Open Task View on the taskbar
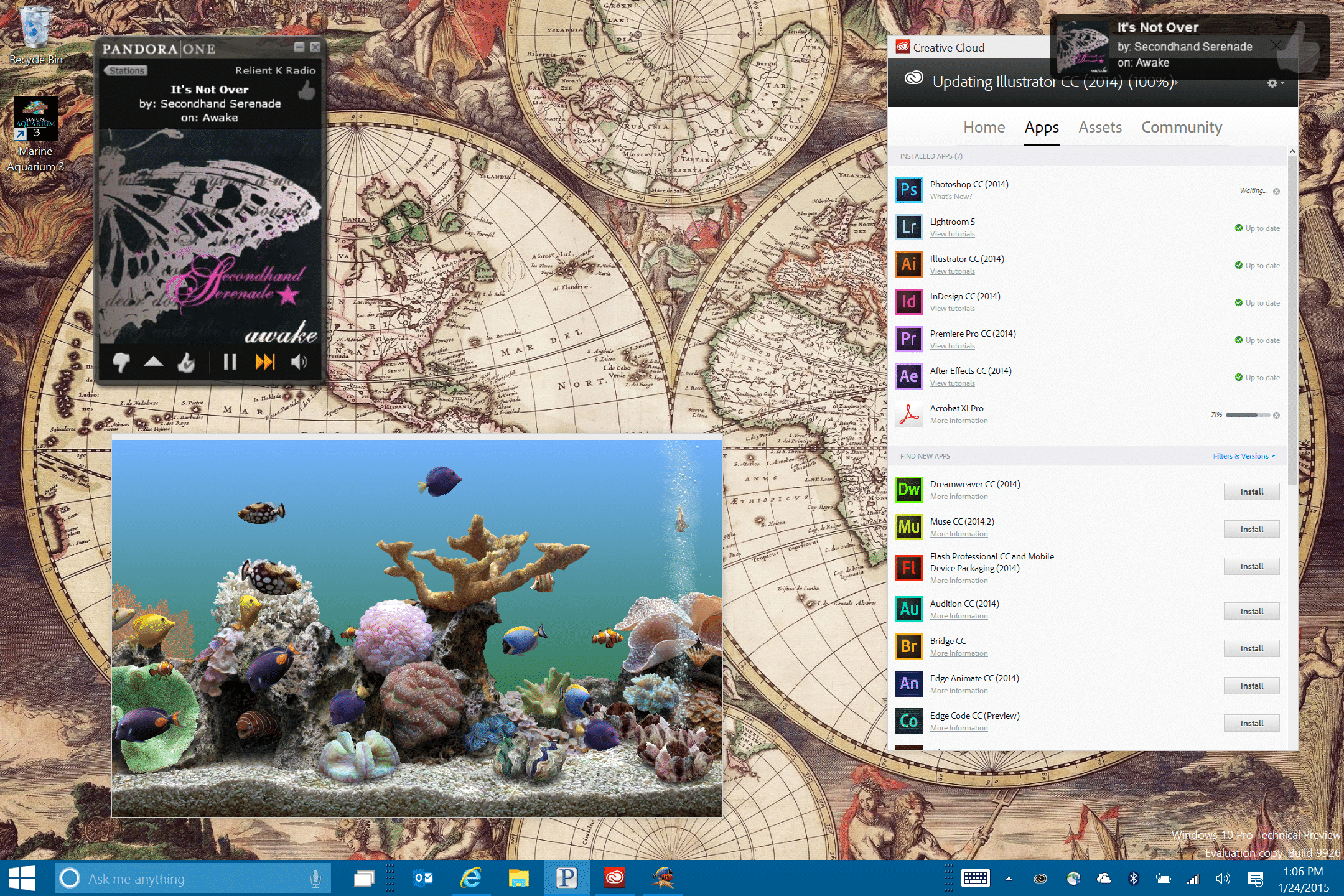 364,879
